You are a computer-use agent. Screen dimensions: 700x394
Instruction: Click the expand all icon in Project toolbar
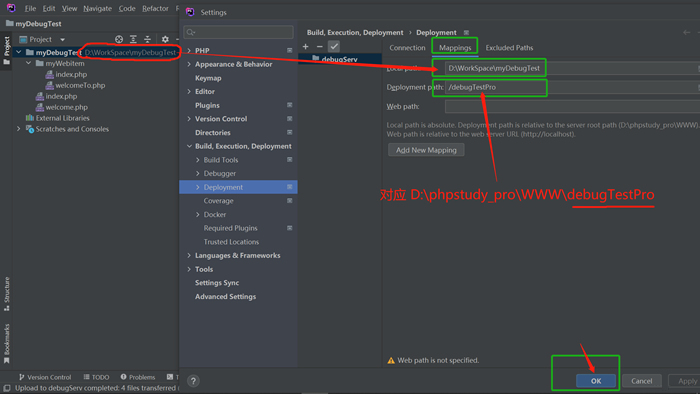click(133, 39)
